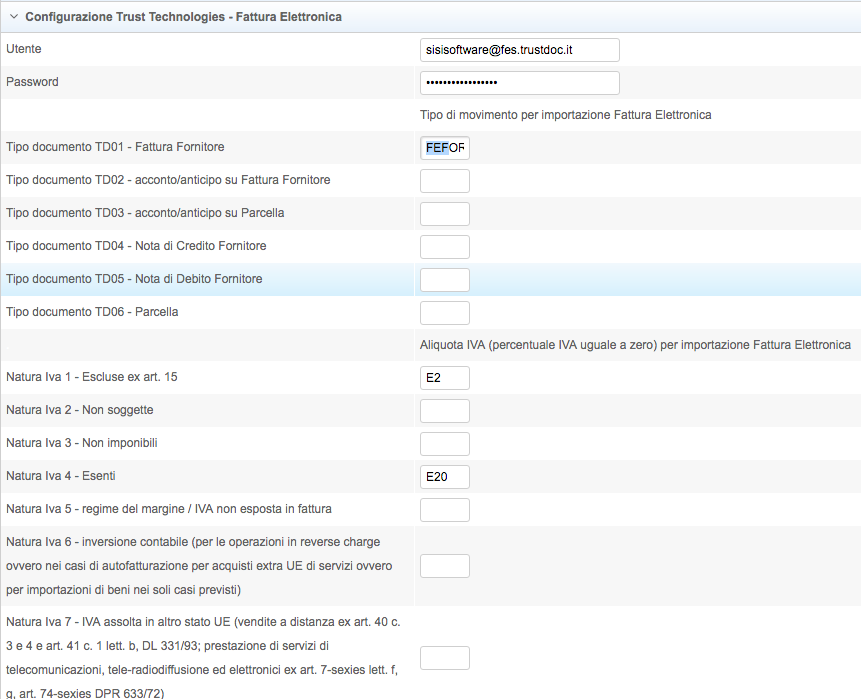The height and width of the screenshot is (699, 861).
Task: Click 'Natura Iva 5 - regime del margine' label
Action: (x=169, y=508)
